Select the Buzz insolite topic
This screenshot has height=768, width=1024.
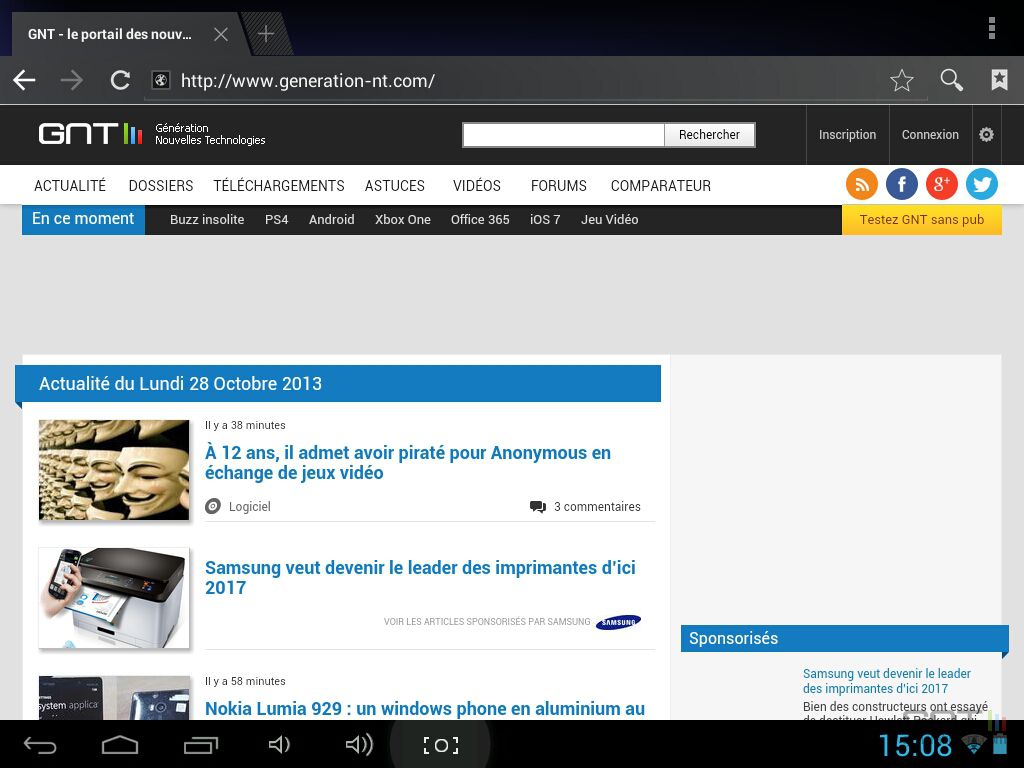[207, 219]
